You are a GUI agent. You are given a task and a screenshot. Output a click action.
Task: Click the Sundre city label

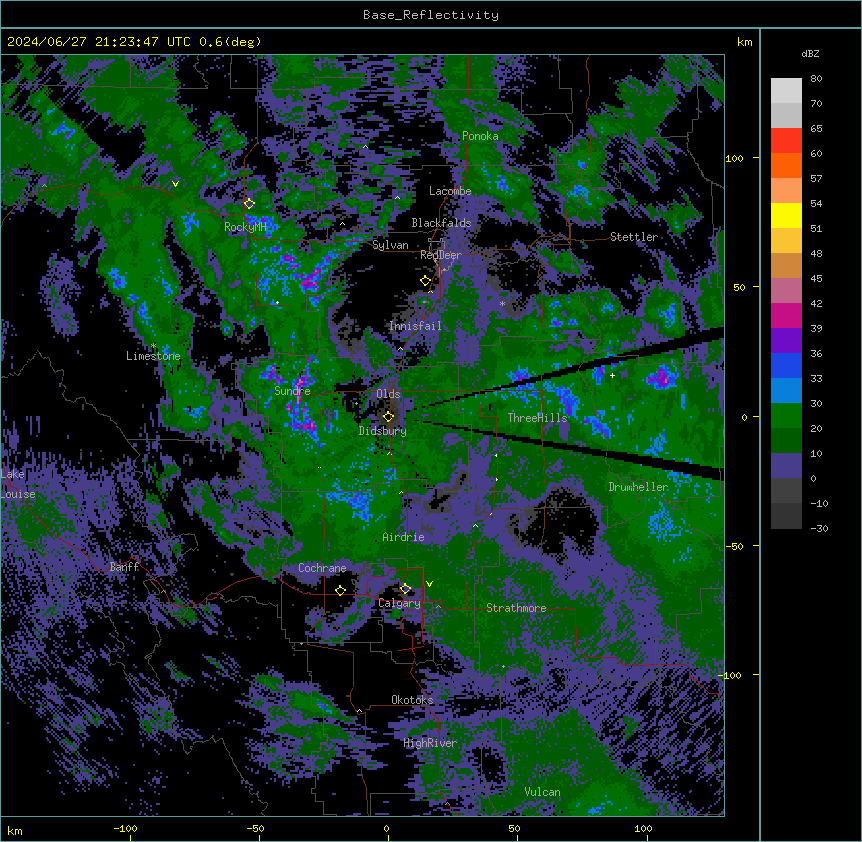292,391
